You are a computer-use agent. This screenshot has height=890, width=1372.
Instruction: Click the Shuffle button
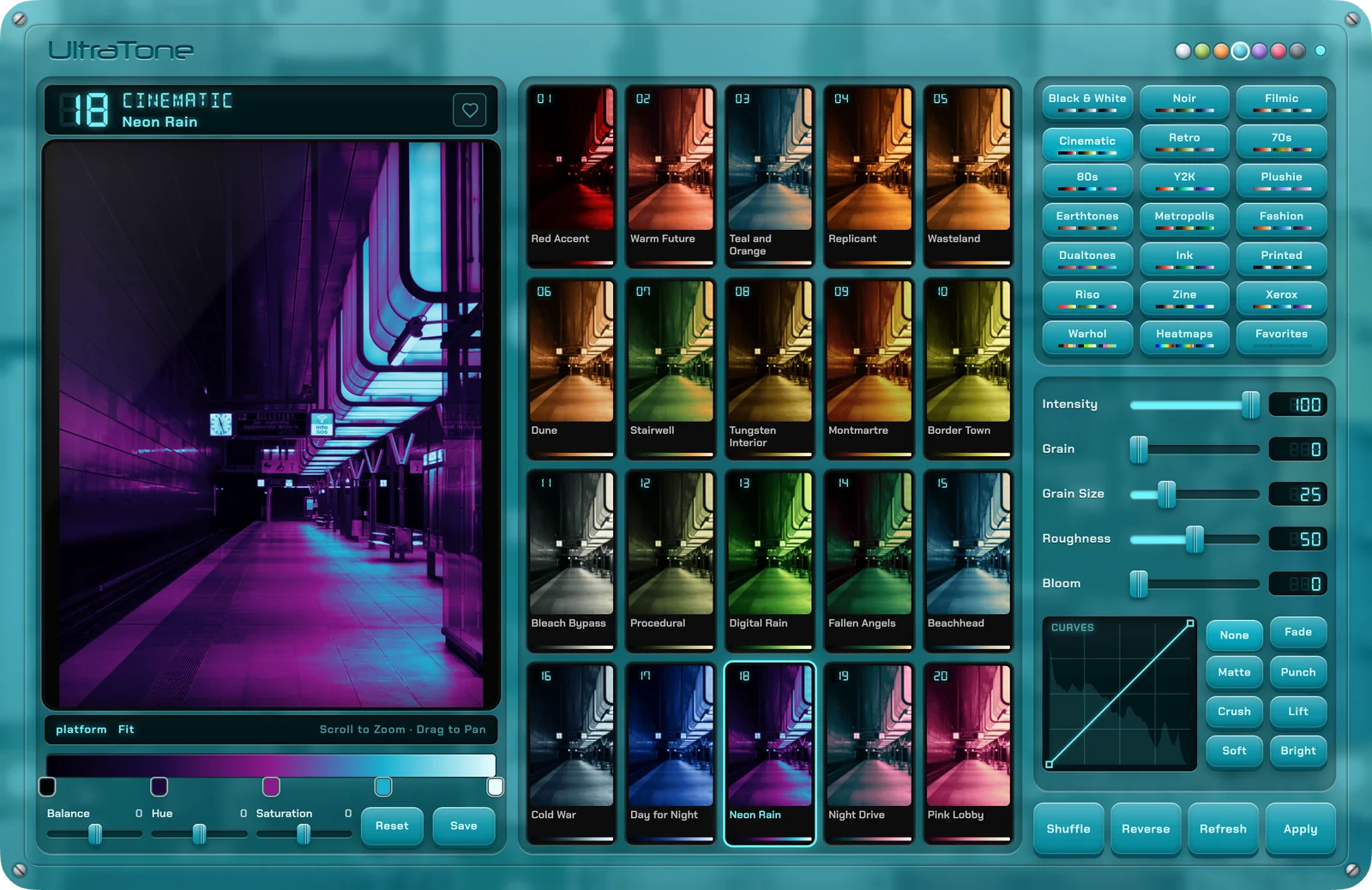click(1068, 829)
